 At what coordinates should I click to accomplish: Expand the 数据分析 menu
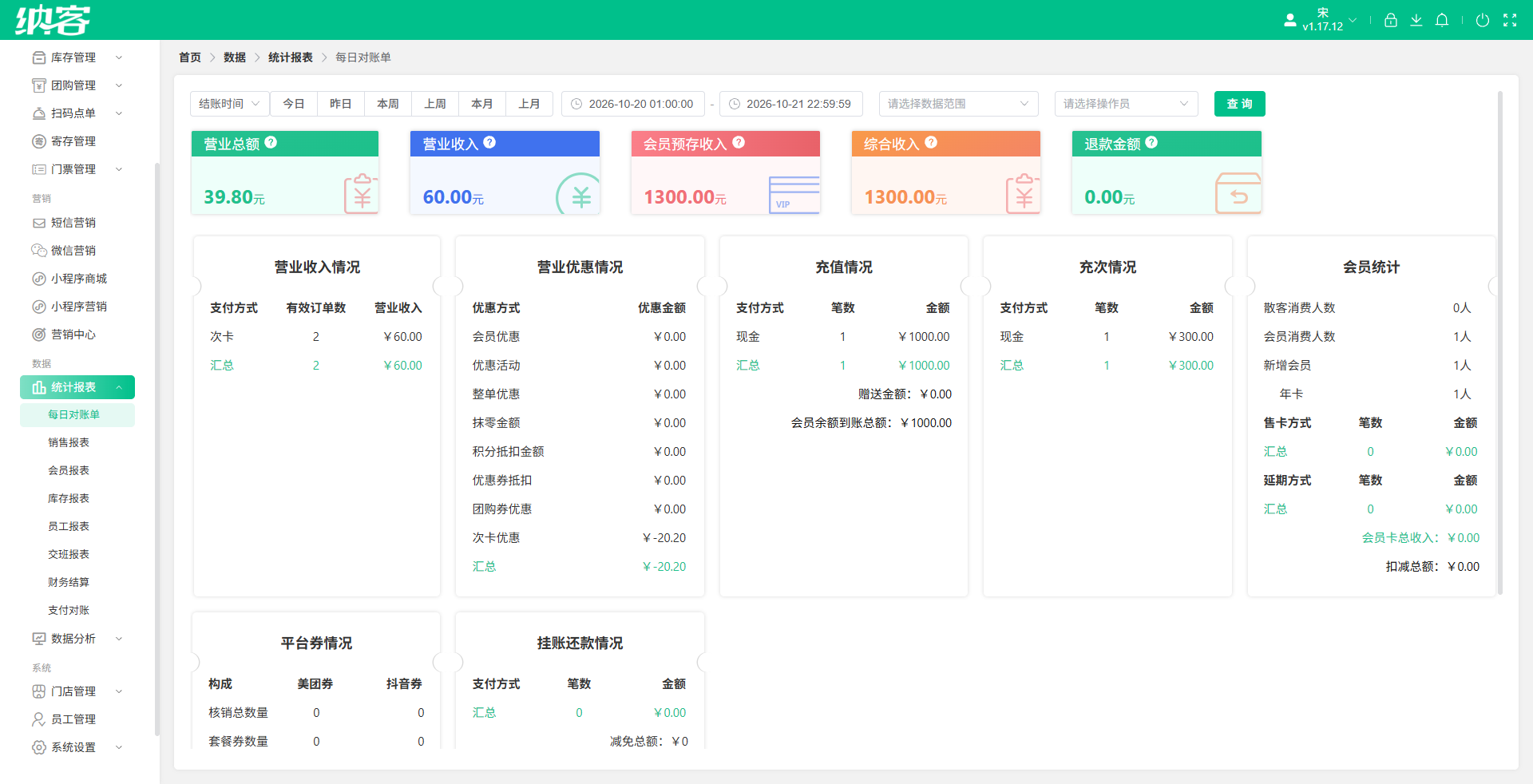click(x=77, y=639)
